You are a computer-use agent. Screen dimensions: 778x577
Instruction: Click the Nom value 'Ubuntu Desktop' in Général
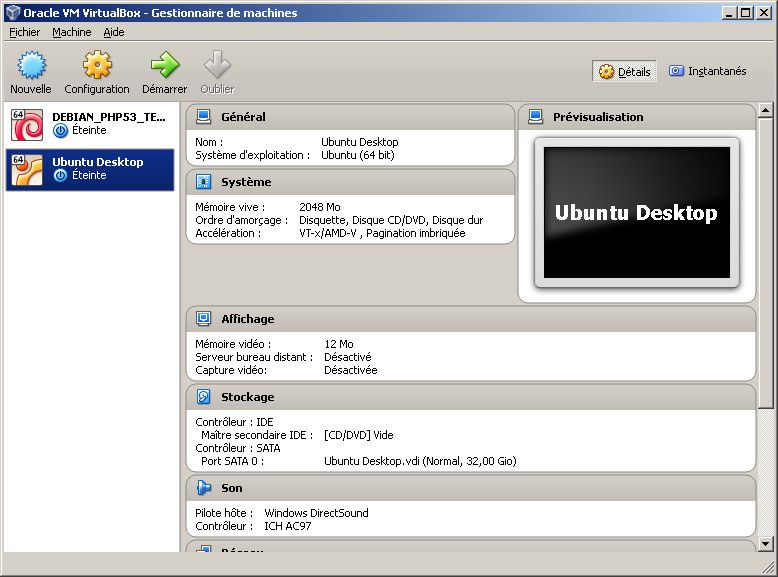click(360, 142)
